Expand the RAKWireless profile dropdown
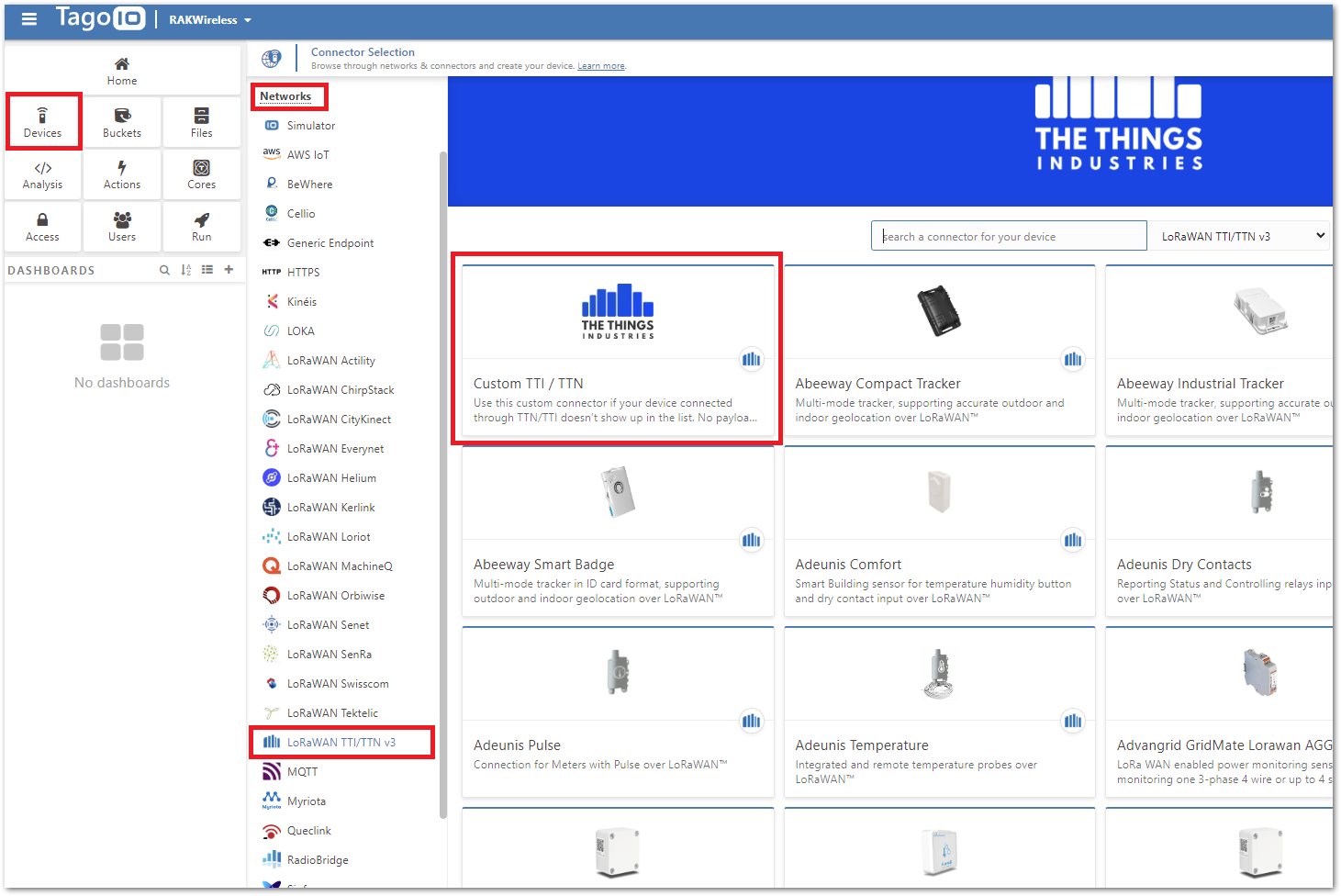 (210, 20)
